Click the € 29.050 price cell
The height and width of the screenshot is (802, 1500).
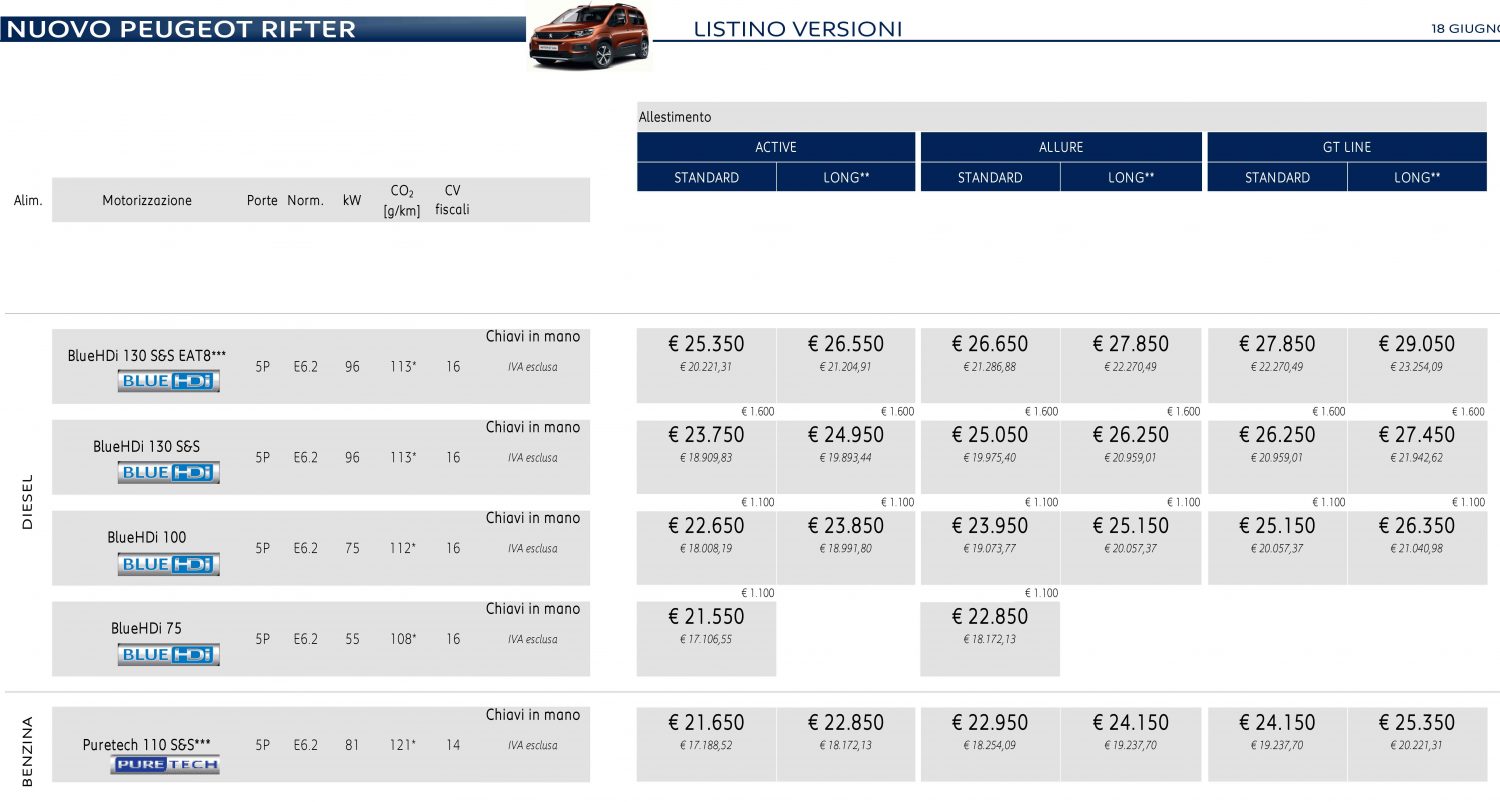(x=1416, y=345)
